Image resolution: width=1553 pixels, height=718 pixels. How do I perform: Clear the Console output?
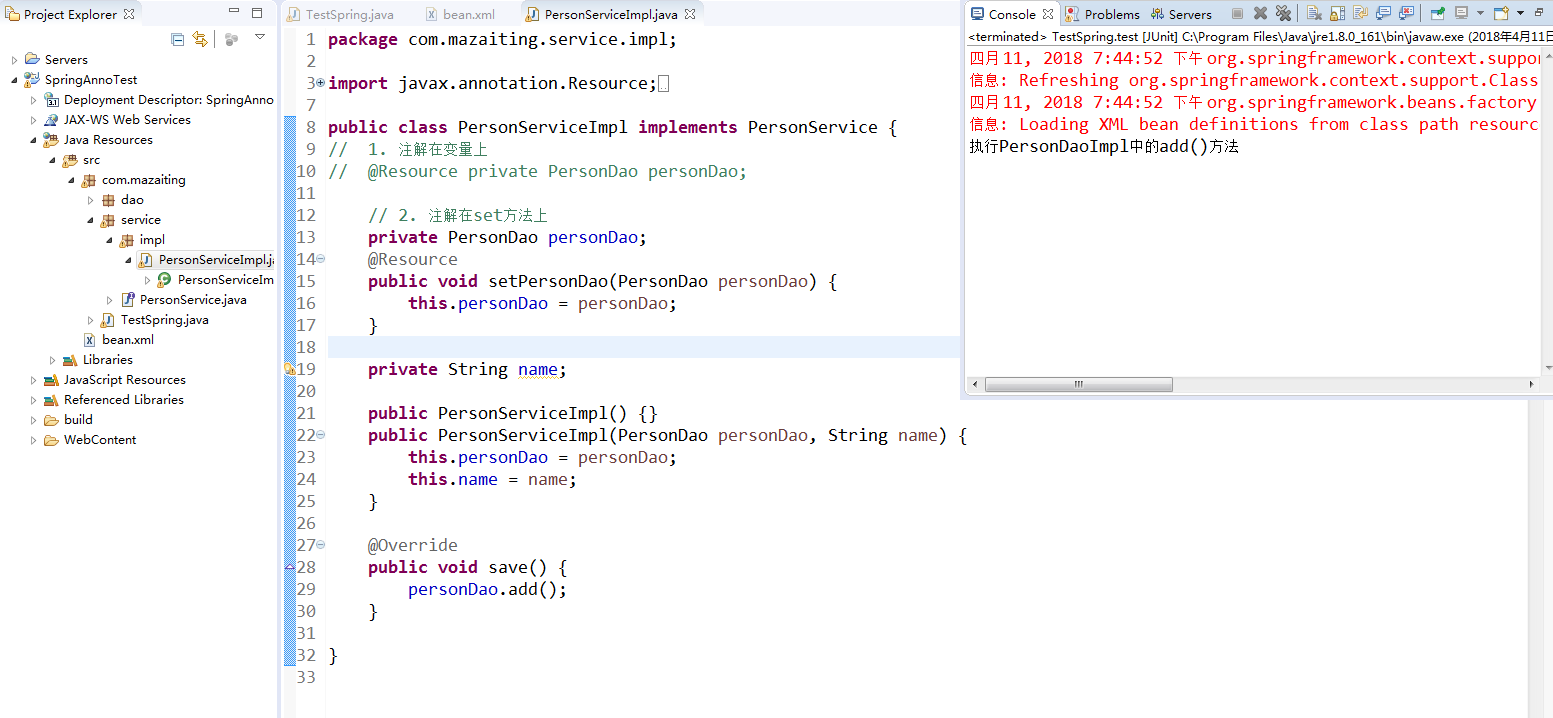(x=1314, y=14)
